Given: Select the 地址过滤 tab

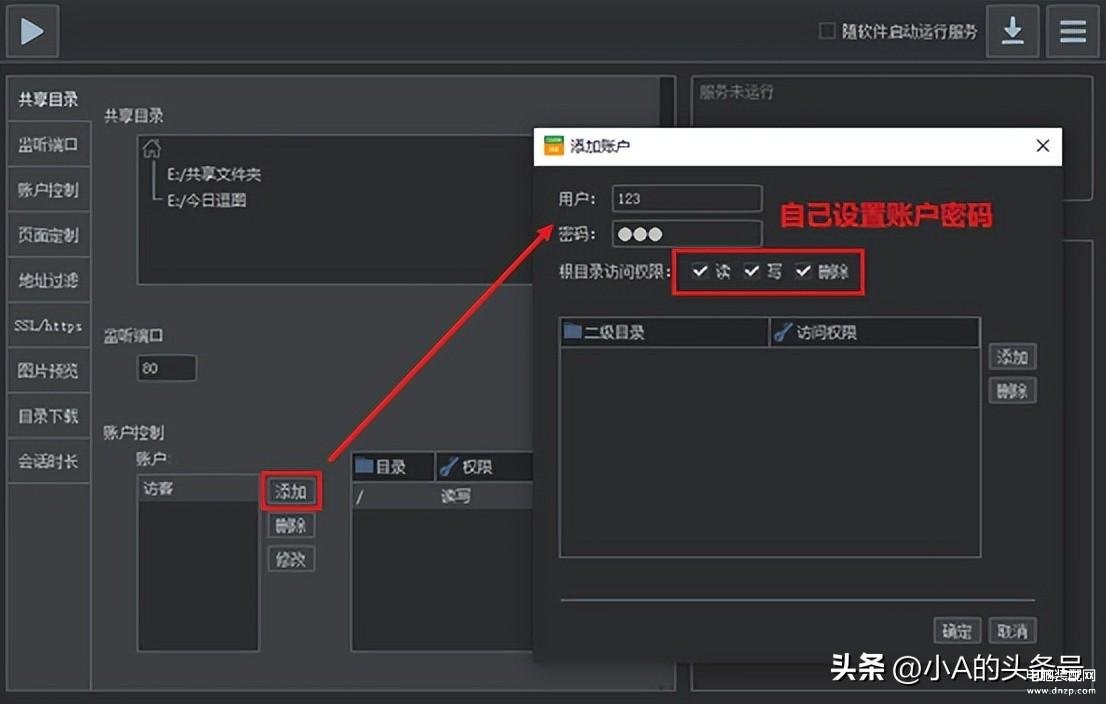Looking at the screenshot, I should (48, 280).
